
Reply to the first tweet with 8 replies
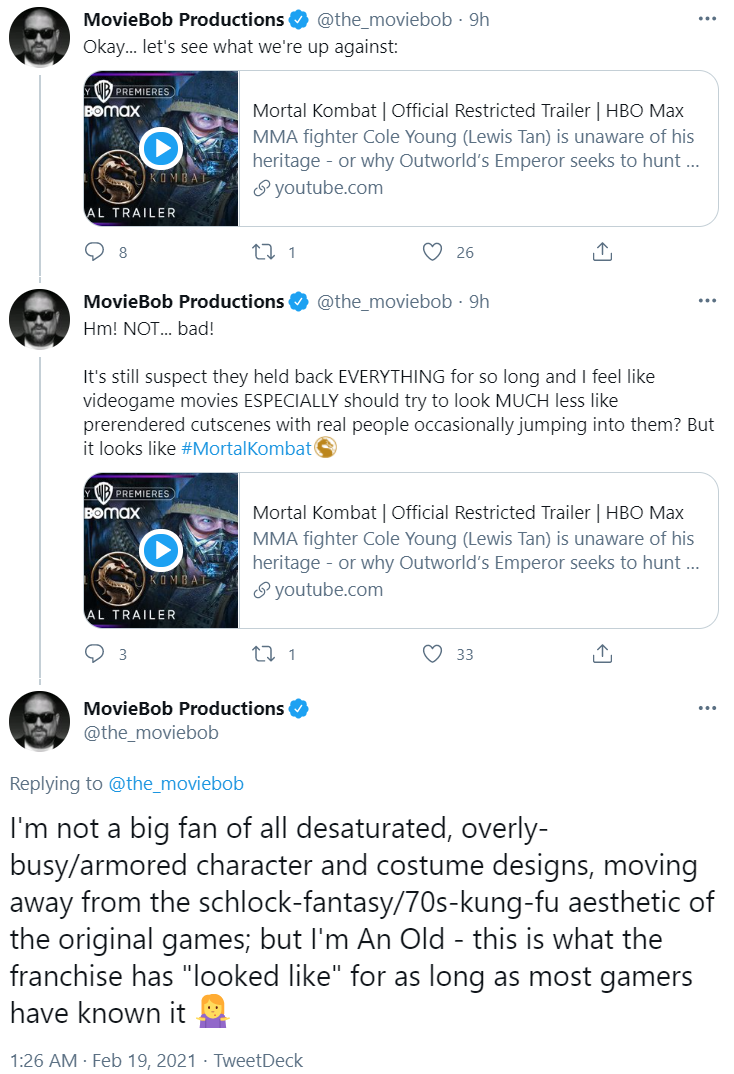point(94,251)
